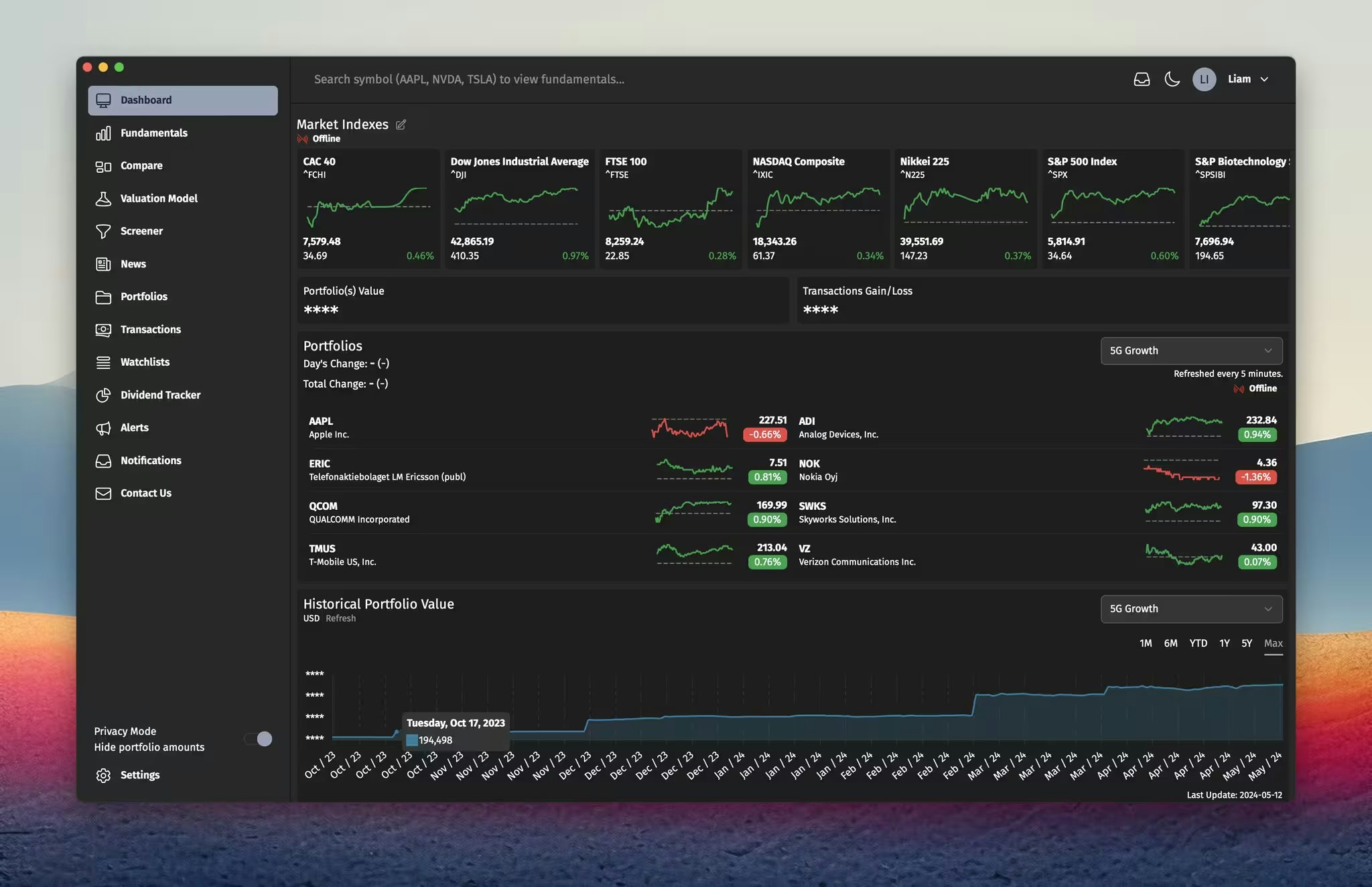
Task: Click the Screener funnel icon
Action: click(103, 232)
